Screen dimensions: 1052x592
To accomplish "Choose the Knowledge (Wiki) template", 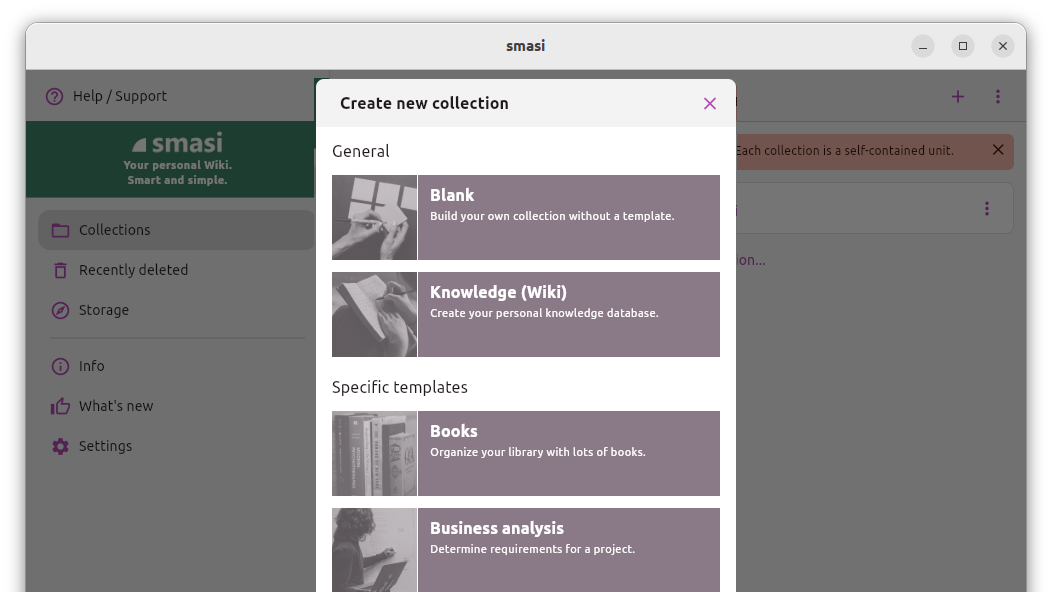I will pos(526,314).
